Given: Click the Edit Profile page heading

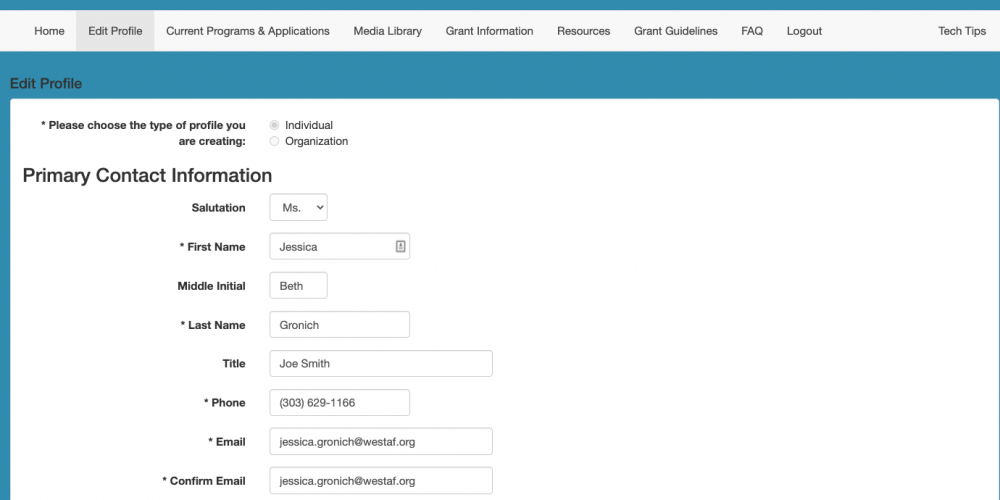Looking at the screenshot, I should click(46, 84).
